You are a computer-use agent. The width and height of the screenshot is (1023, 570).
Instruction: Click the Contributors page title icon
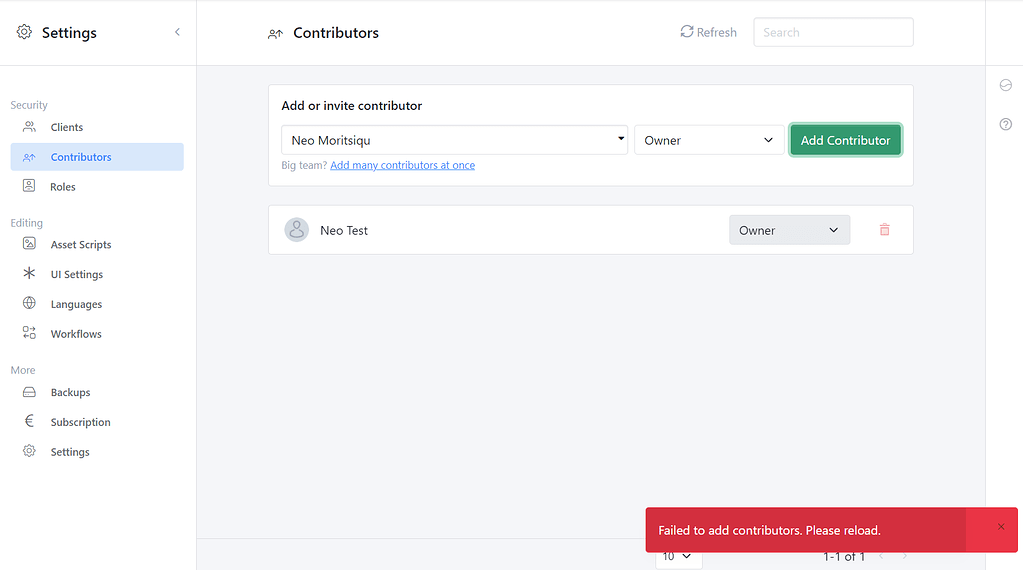click(275, 33)
